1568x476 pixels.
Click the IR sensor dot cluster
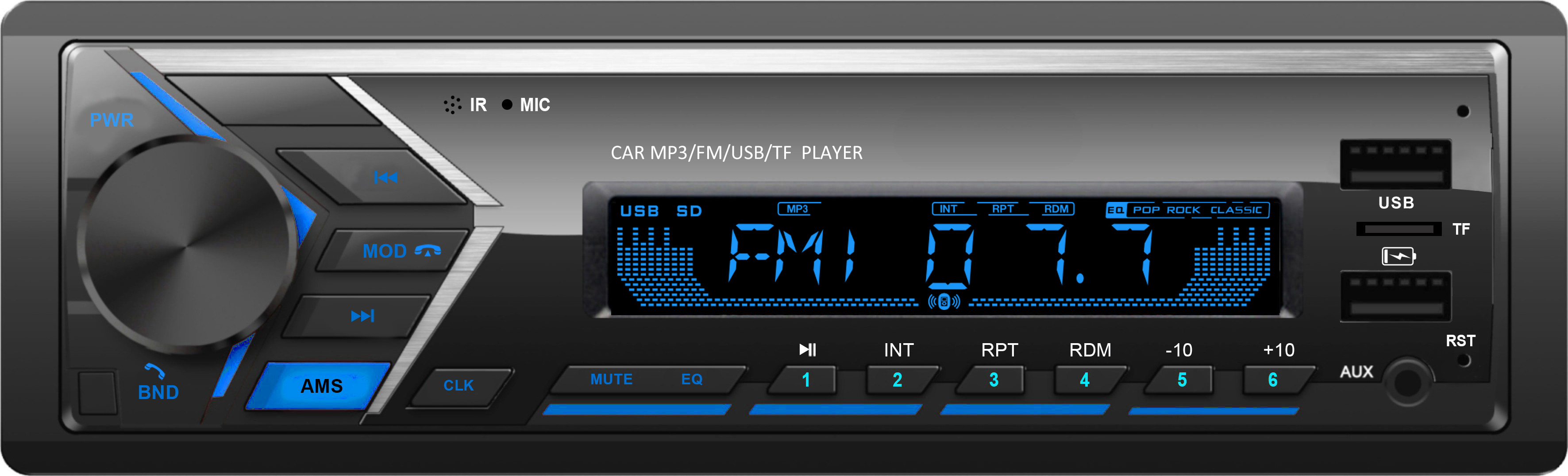point(452,104)
